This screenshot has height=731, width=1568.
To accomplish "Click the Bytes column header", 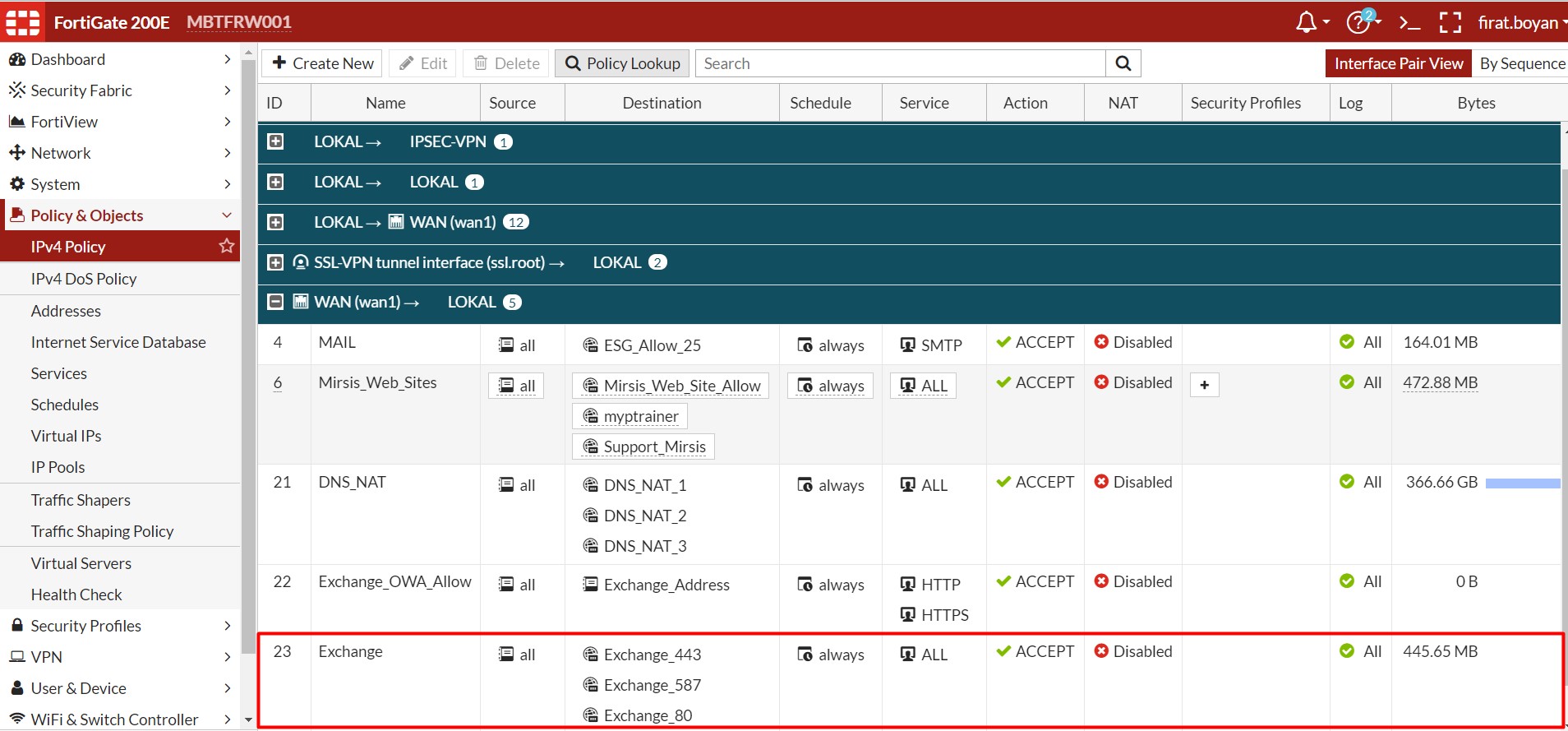I will click(1476, 103).
